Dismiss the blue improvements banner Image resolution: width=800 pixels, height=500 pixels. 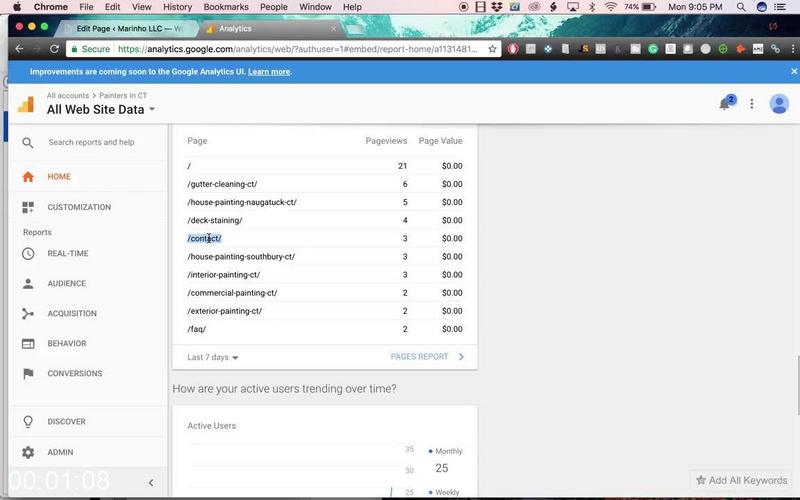pyautogui.click(x=794, y=71)
